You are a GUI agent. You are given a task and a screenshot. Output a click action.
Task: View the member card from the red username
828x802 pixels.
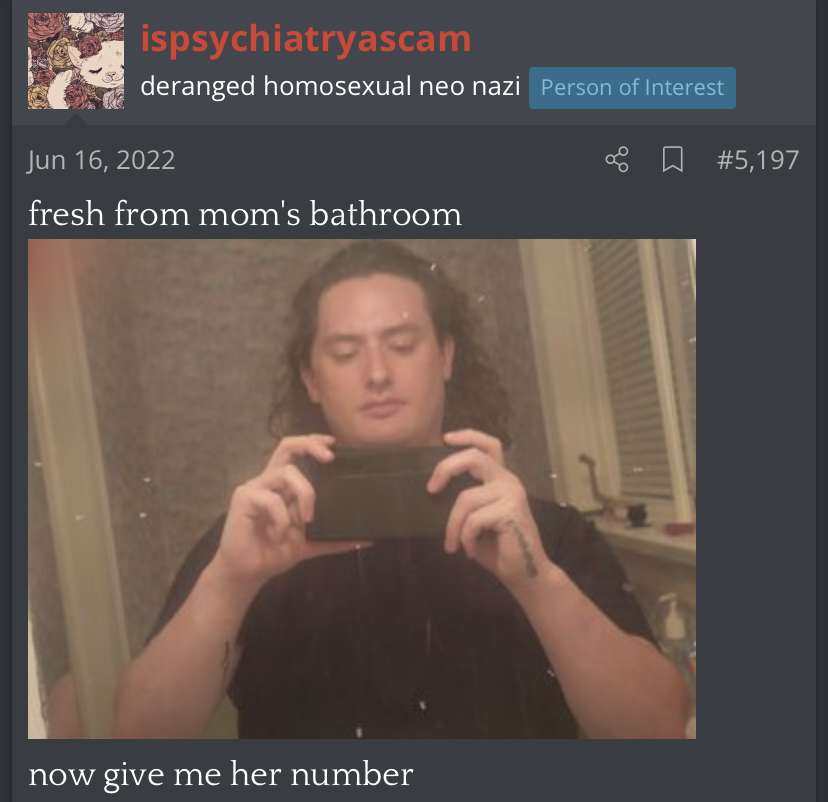(306, 39)
